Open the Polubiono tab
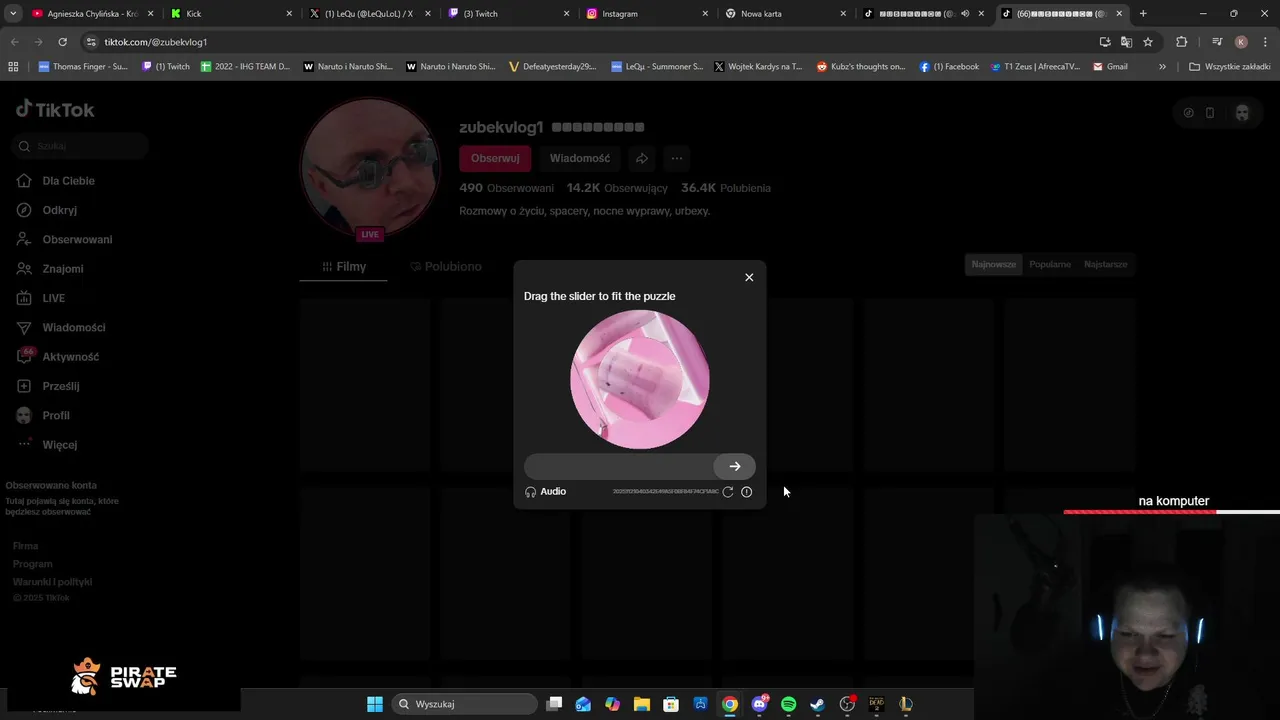1280x720 pixels. 445,267
